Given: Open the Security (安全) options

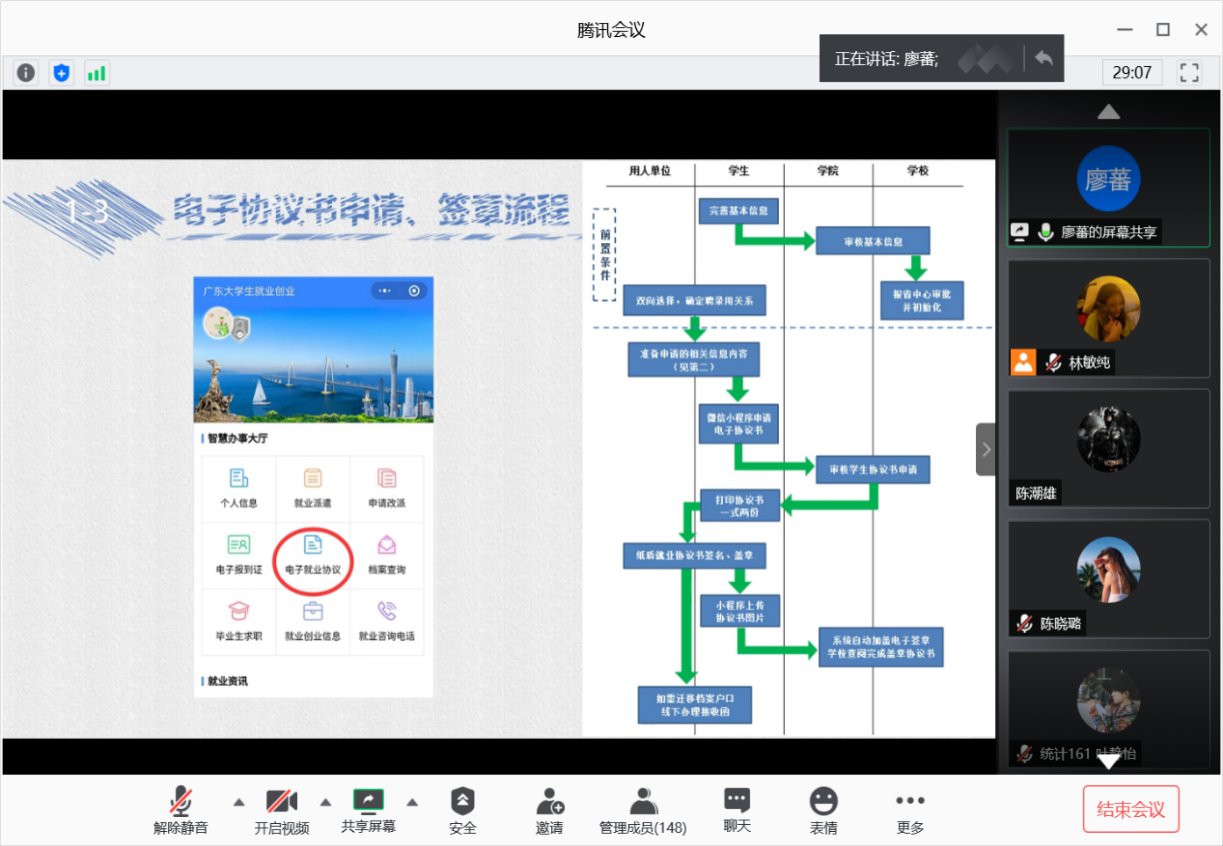Looking at the screenshot, I should coord(462,810).
